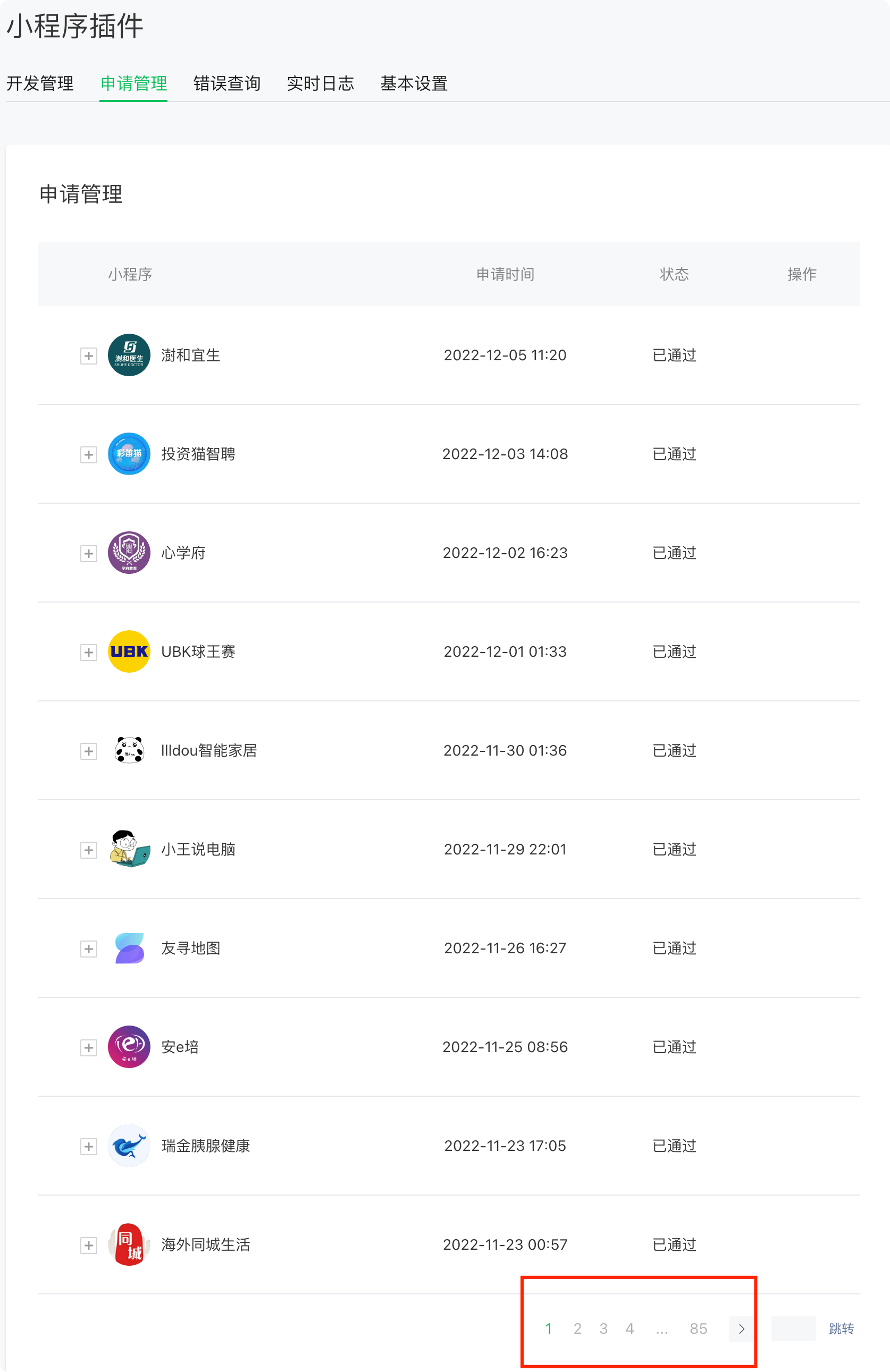Switch to the 基本设置 tab
Screen dimensions: 890x1372
coord(414,83)
